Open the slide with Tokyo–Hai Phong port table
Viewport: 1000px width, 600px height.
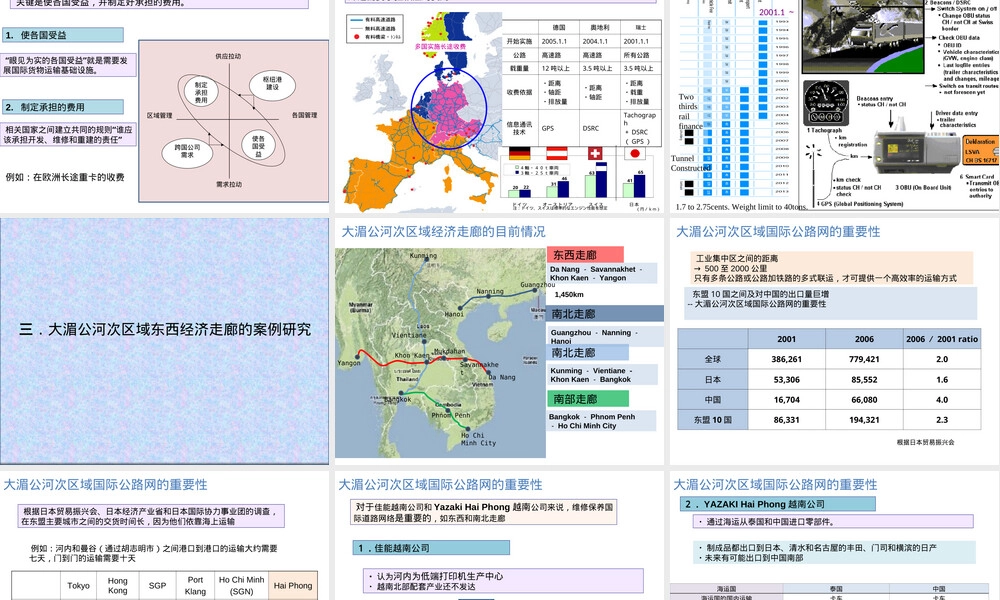[165, 536]
